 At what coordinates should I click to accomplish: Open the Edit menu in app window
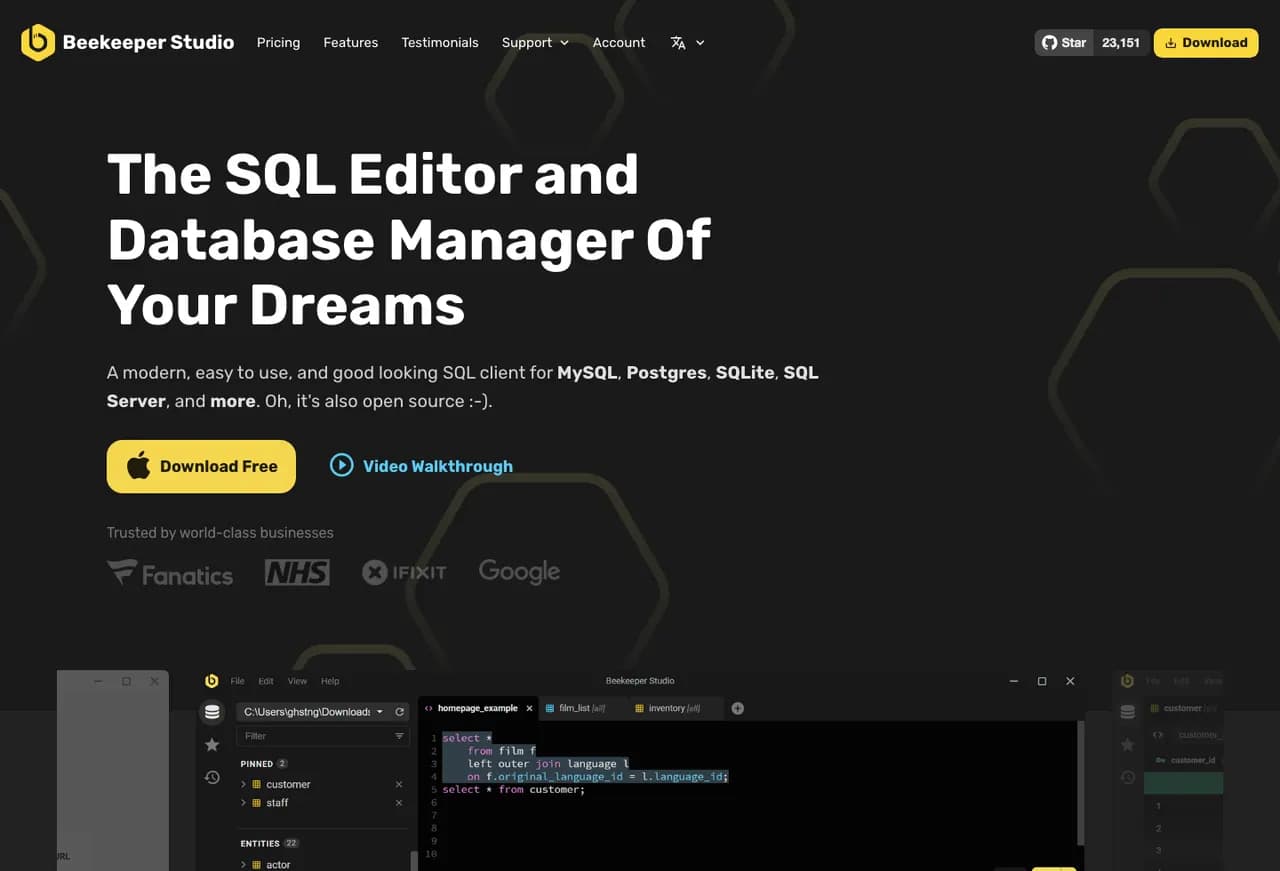(266, 681)
